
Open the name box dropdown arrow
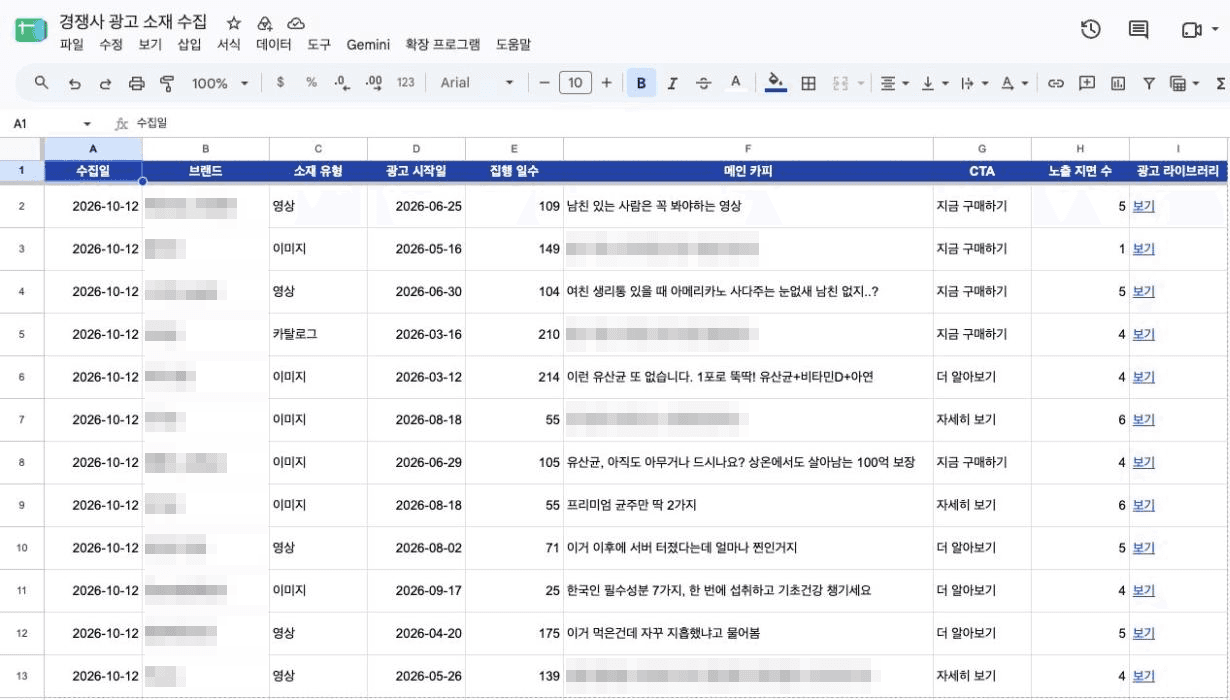(87, 124)
